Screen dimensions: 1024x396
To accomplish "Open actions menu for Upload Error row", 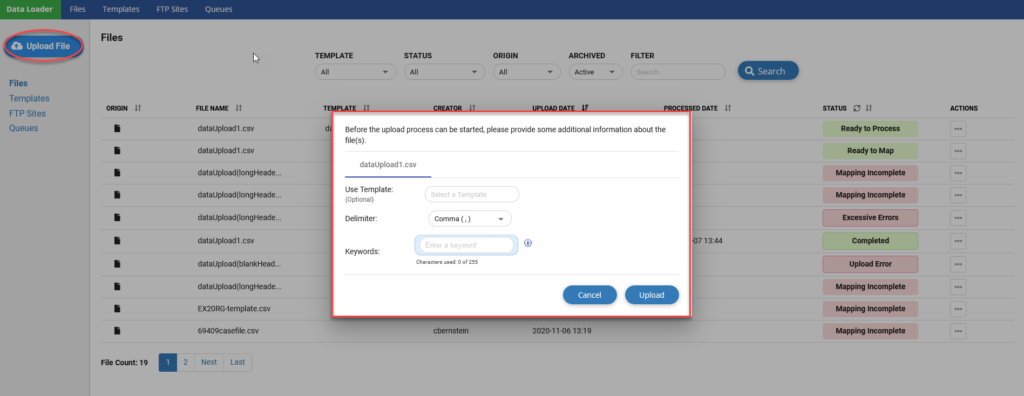I will point(958,265).
